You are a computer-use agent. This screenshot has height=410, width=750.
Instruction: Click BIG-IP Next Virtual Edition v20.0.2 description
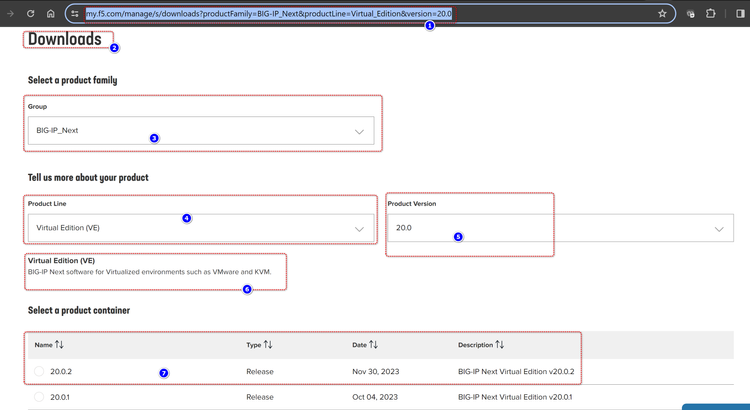pos(516,371)
